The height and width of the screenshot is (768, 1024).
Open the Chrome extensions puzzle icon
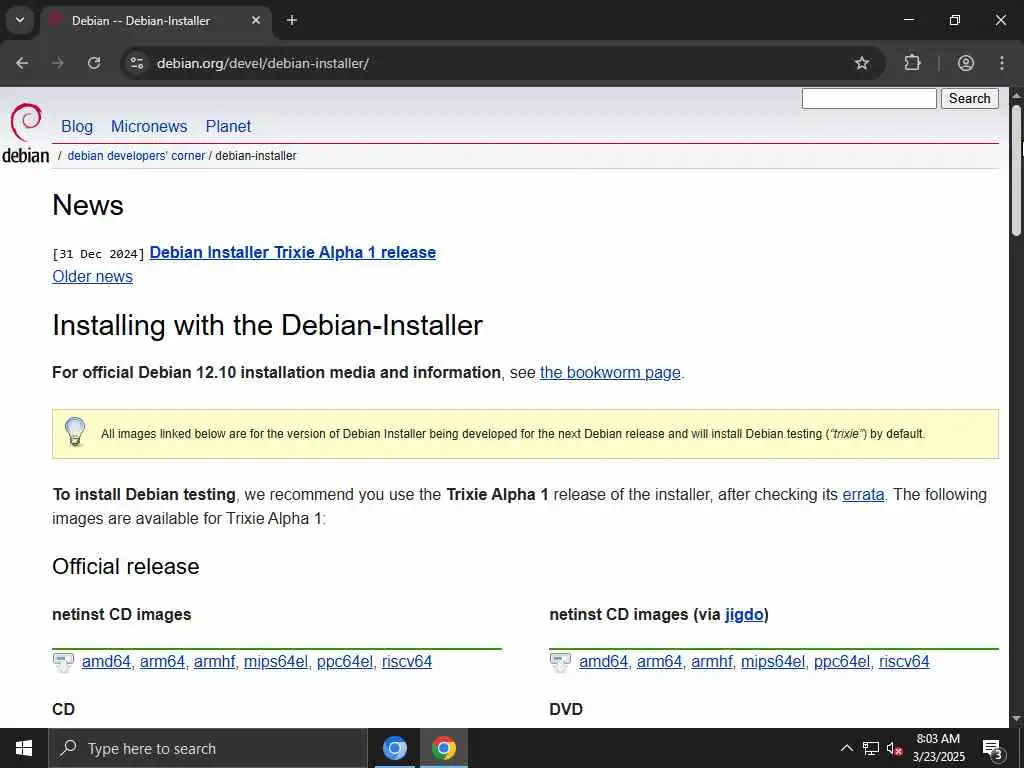click(x=912, y=63)
